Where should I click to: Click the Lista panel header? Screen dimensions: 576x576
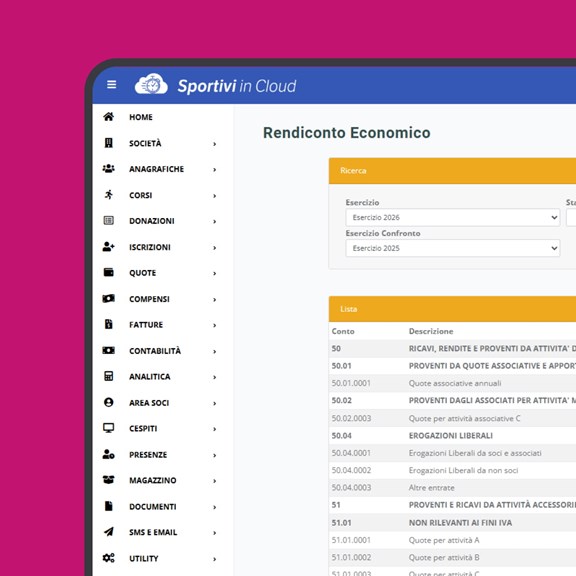tap(452, 309)
